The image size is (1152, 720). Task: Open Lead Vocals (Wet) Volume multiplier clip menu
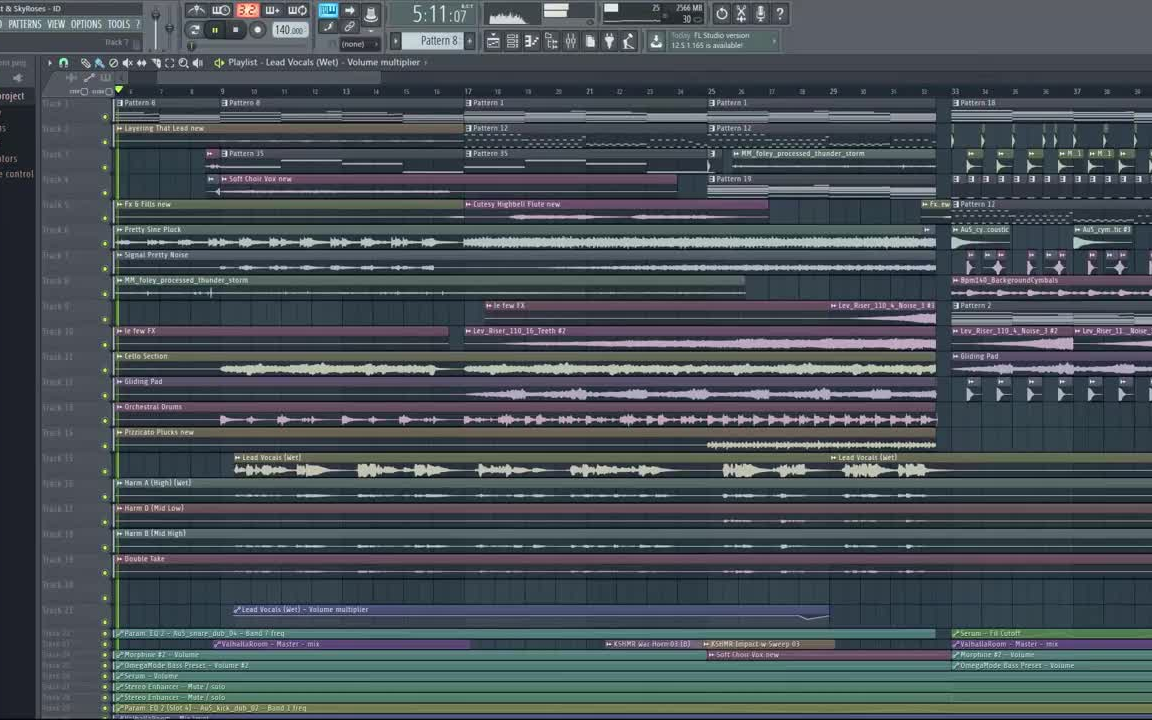pyautogui.click(x=237, y=610)
